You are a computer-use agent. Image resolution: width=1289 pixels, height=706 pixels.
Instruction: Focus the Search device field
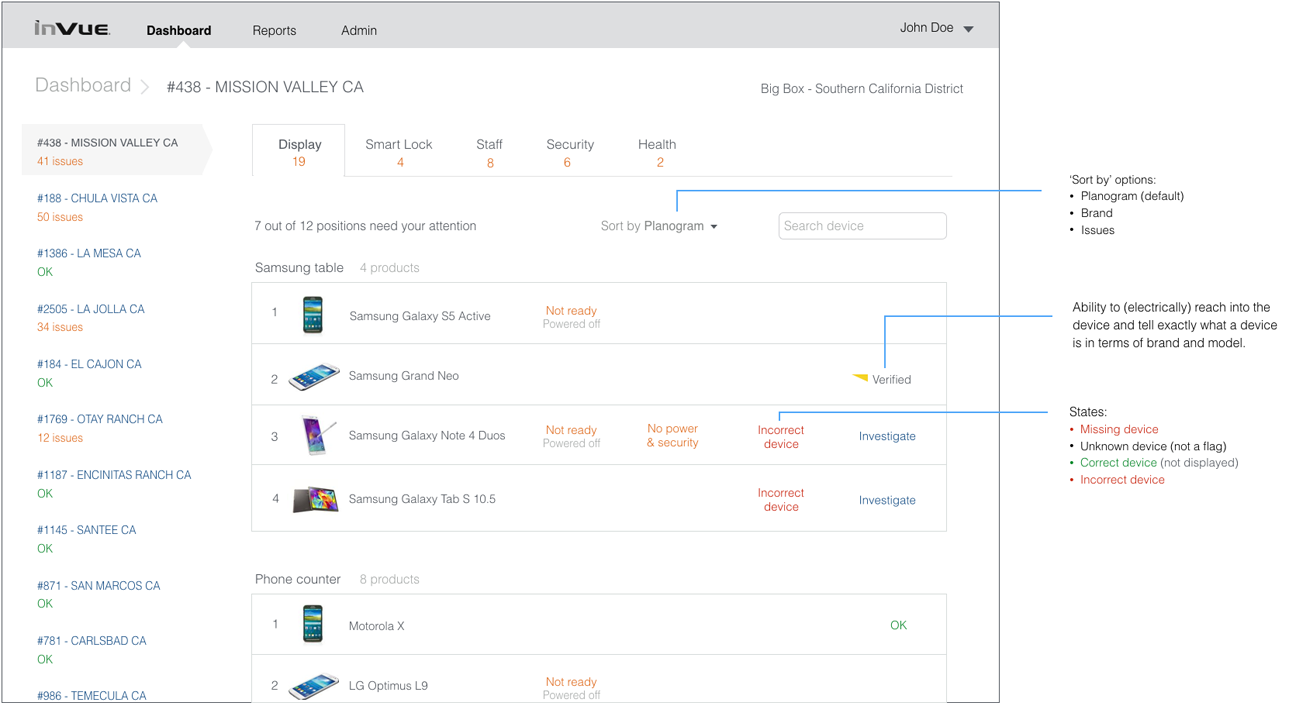[x=862, y=226]
